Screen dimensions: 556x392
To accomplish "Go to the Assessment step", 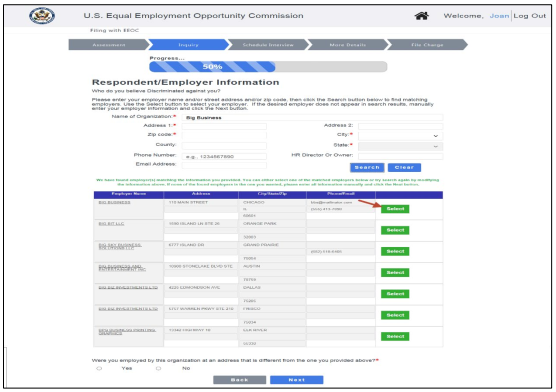I will pyautogui.click(x=109, y=45).
